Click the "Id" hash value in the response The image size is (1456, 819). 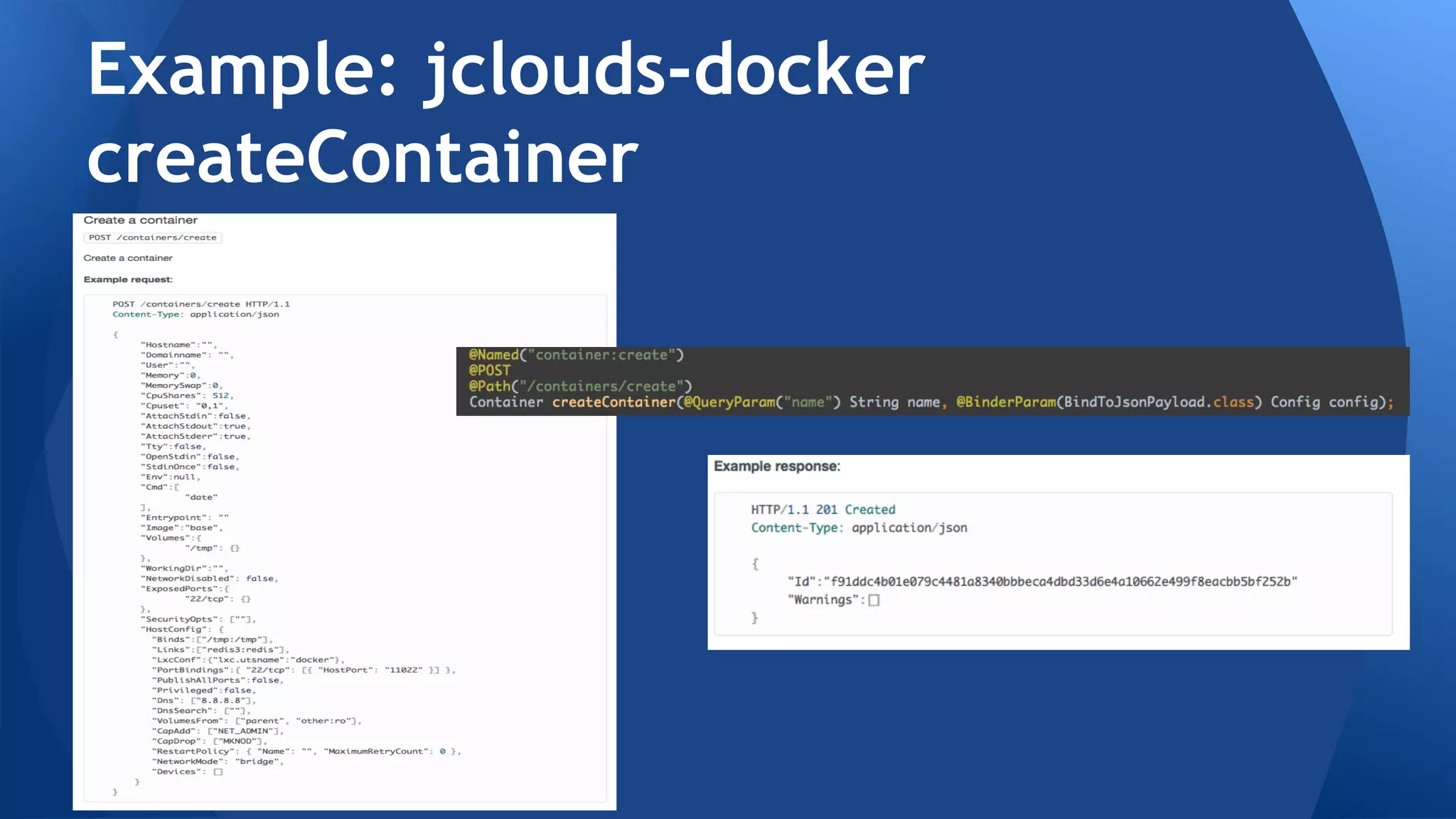coord(1061,582)
